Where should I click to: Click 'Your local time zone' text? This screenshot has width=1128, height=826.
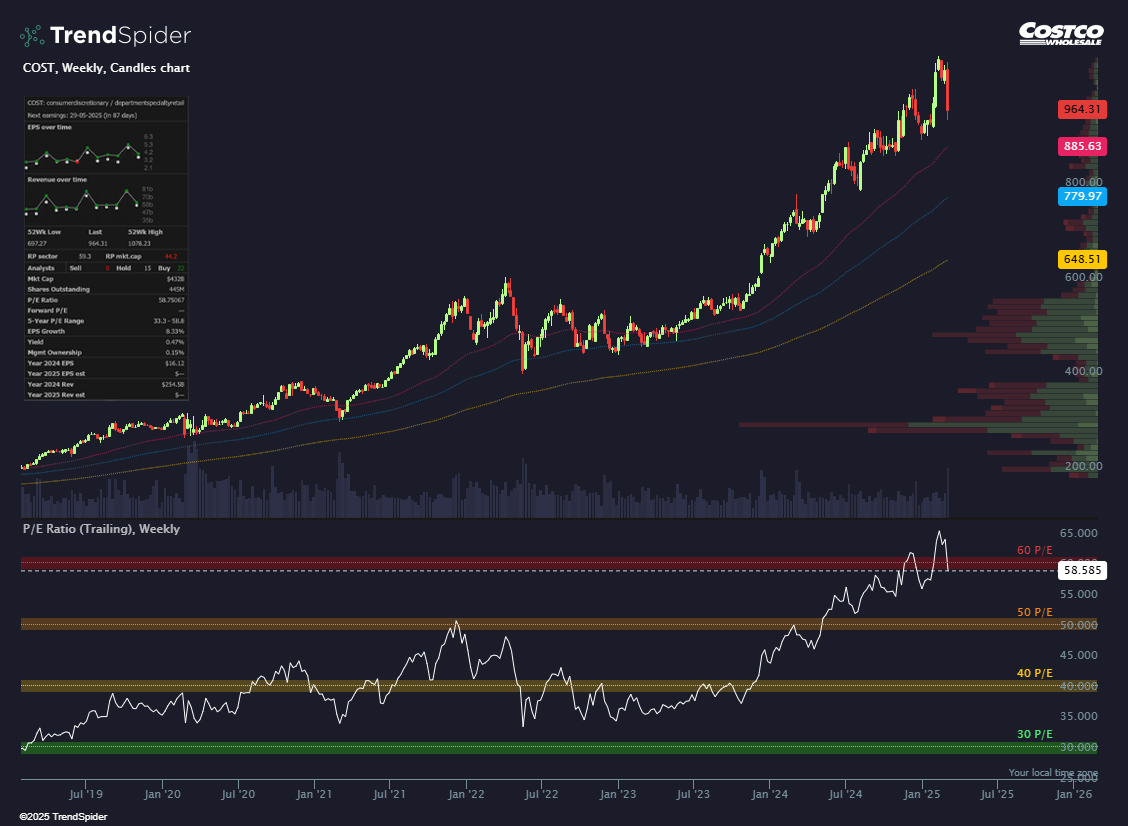[1053, 773]
